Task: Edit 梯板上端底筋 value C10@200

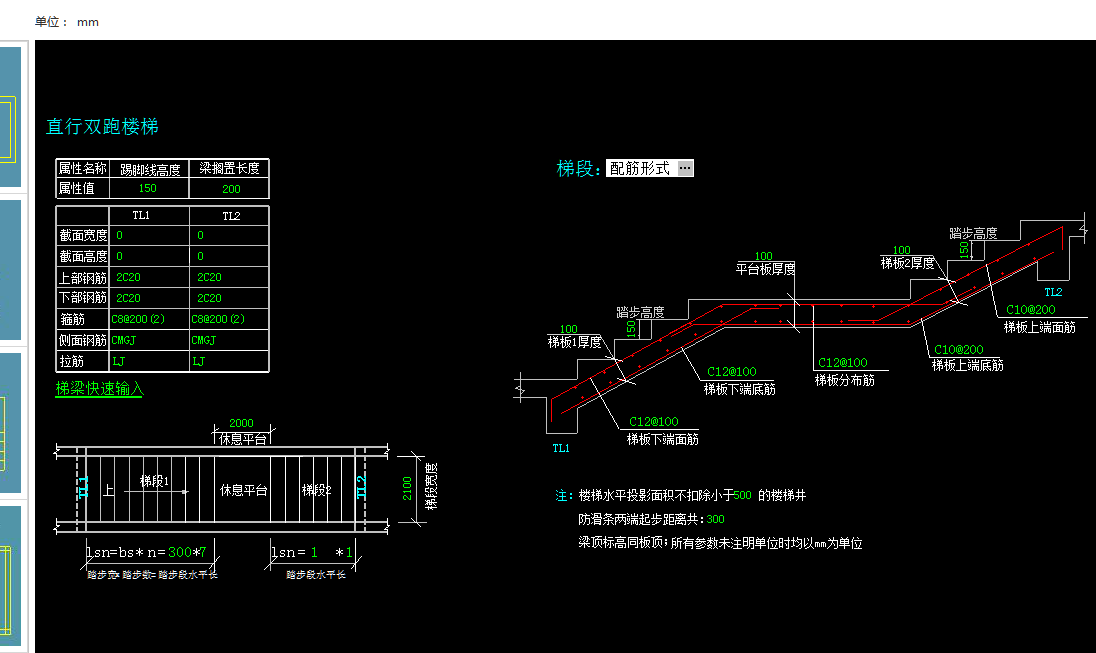Action: point(959,350)
